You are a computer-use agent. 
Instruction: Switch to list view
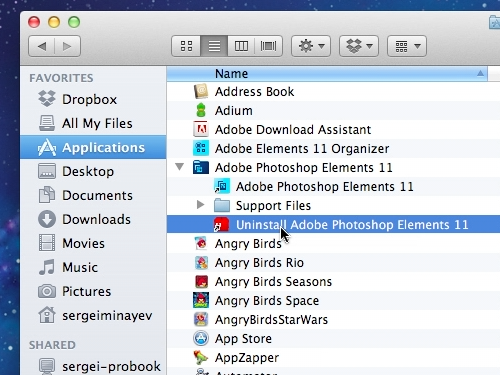click(x=214, y=46)
